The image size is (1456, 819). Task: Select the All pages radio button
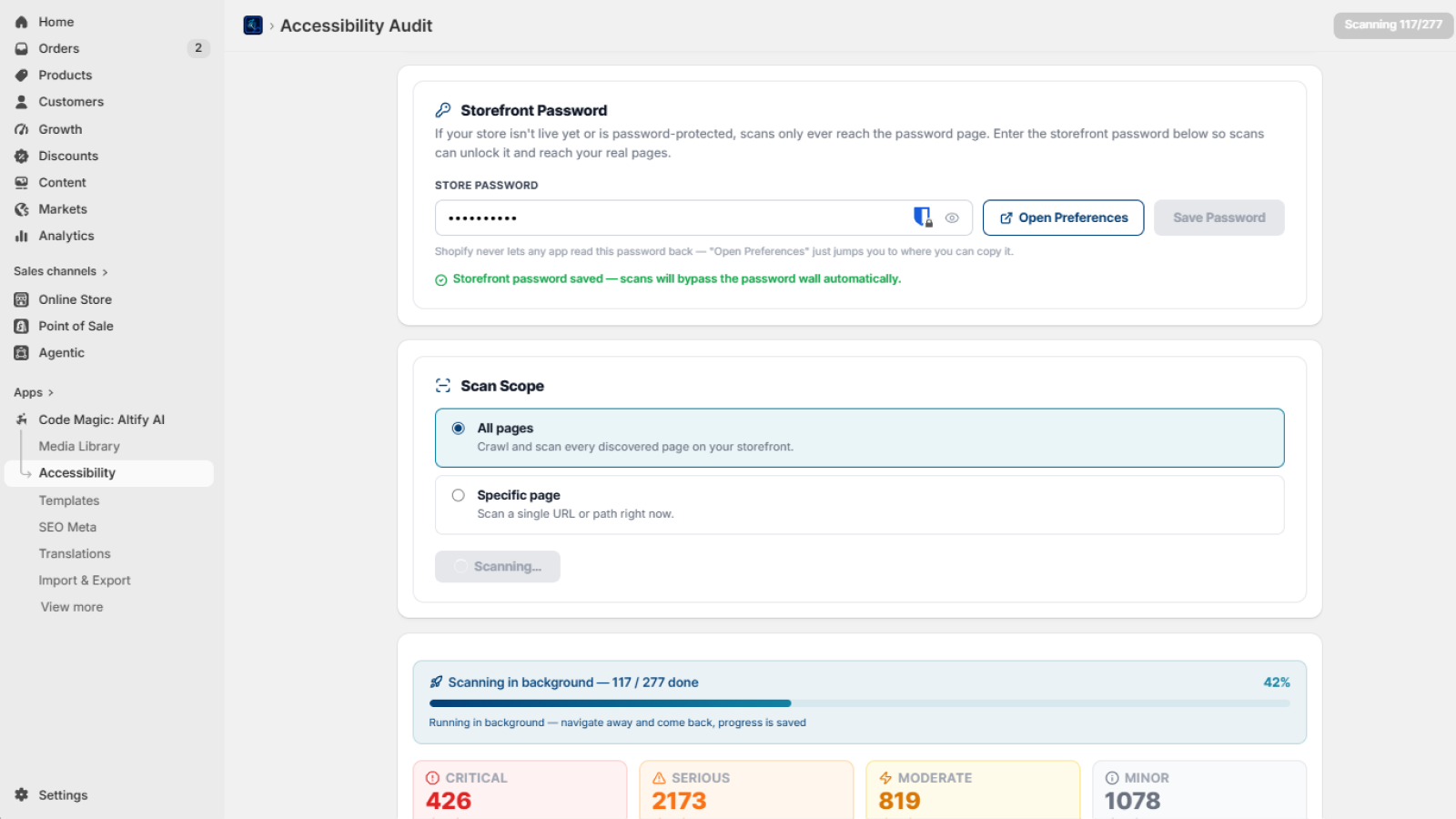[459, 428]
